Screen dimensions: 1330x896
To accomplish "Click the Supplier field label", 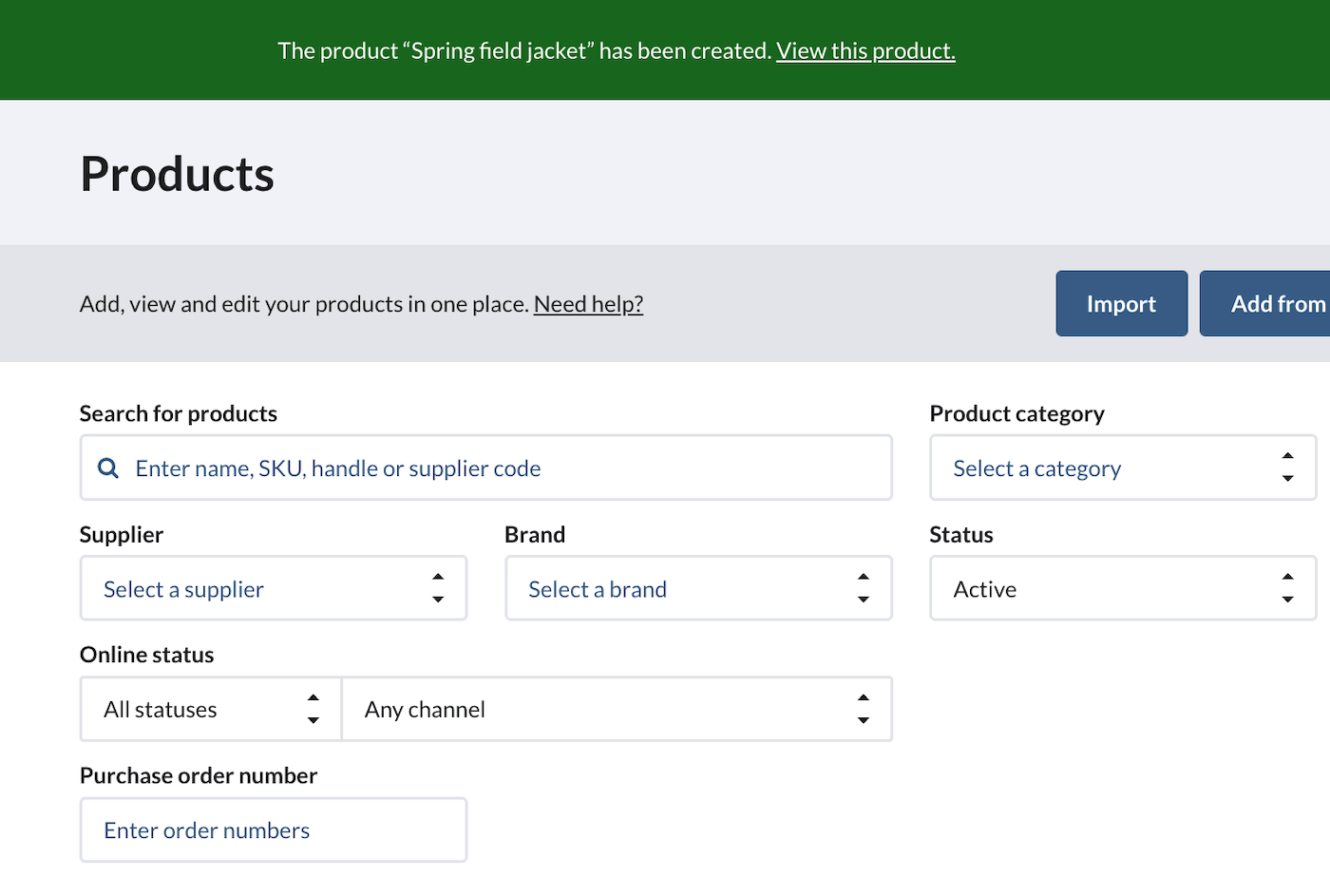I will pyautogui.click(x=122, y=534).
